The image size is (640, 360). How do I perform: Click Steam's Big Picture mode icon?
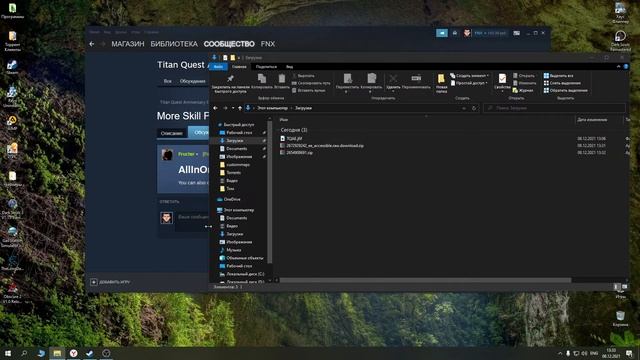(517, 33)
